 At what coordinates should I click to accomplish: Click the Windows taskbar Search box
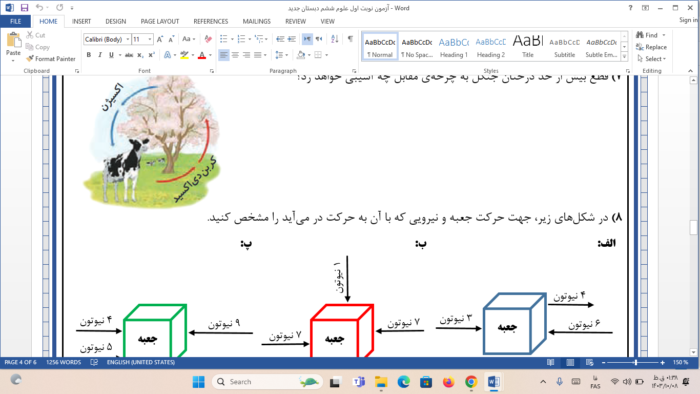[267, 382]
